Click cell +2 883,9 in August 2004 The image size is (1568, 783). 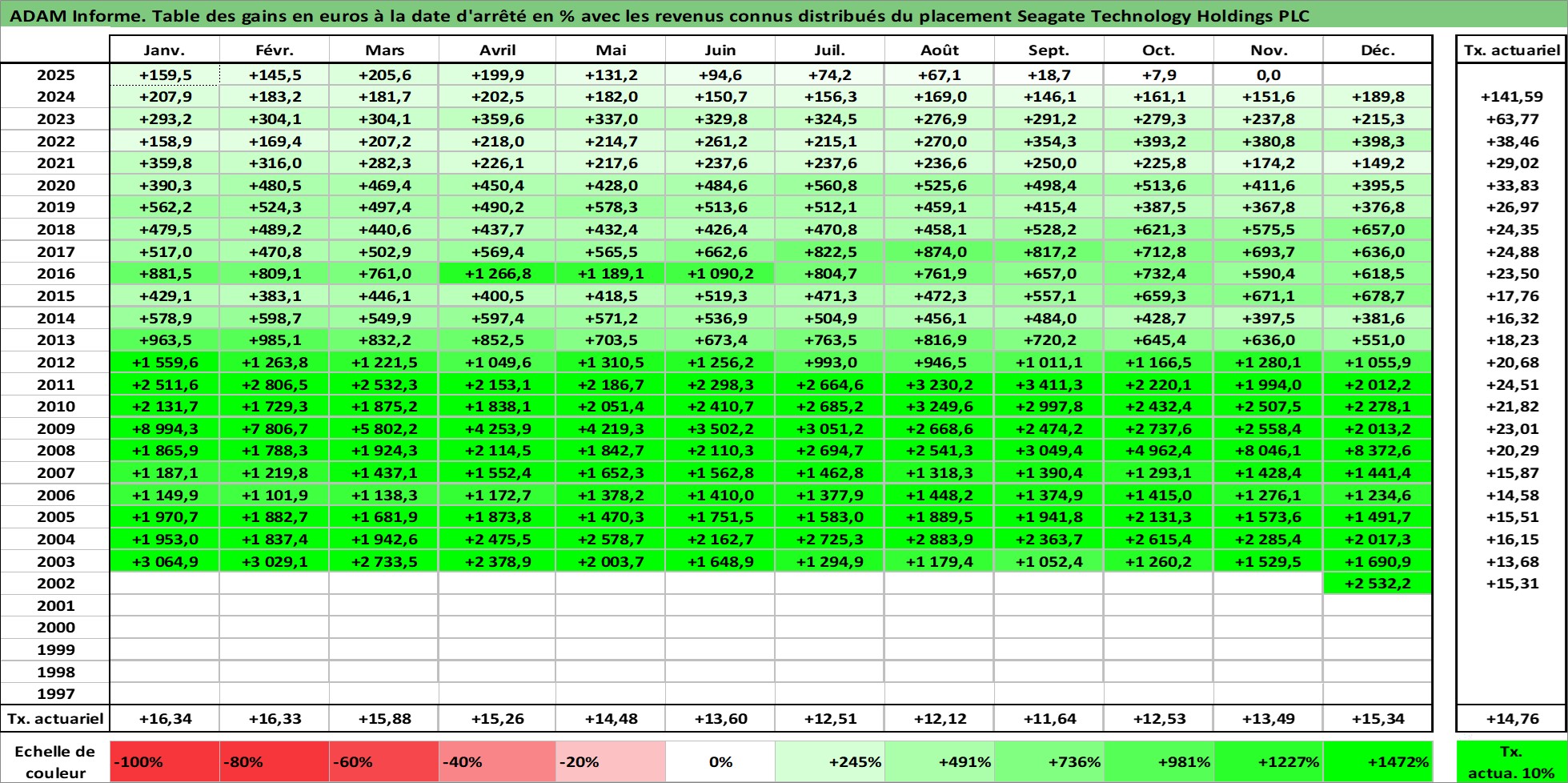940,540
